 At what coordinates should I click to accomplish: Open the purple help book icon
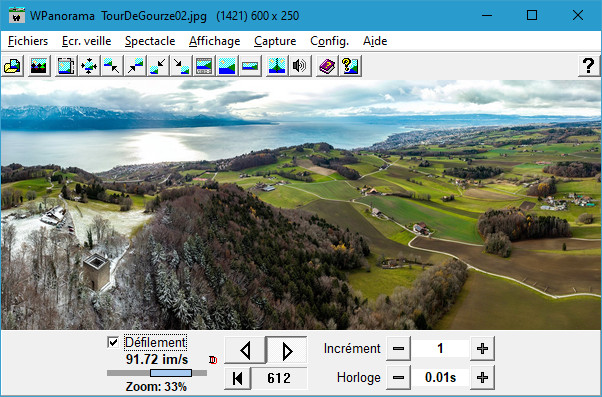(327, 66)
